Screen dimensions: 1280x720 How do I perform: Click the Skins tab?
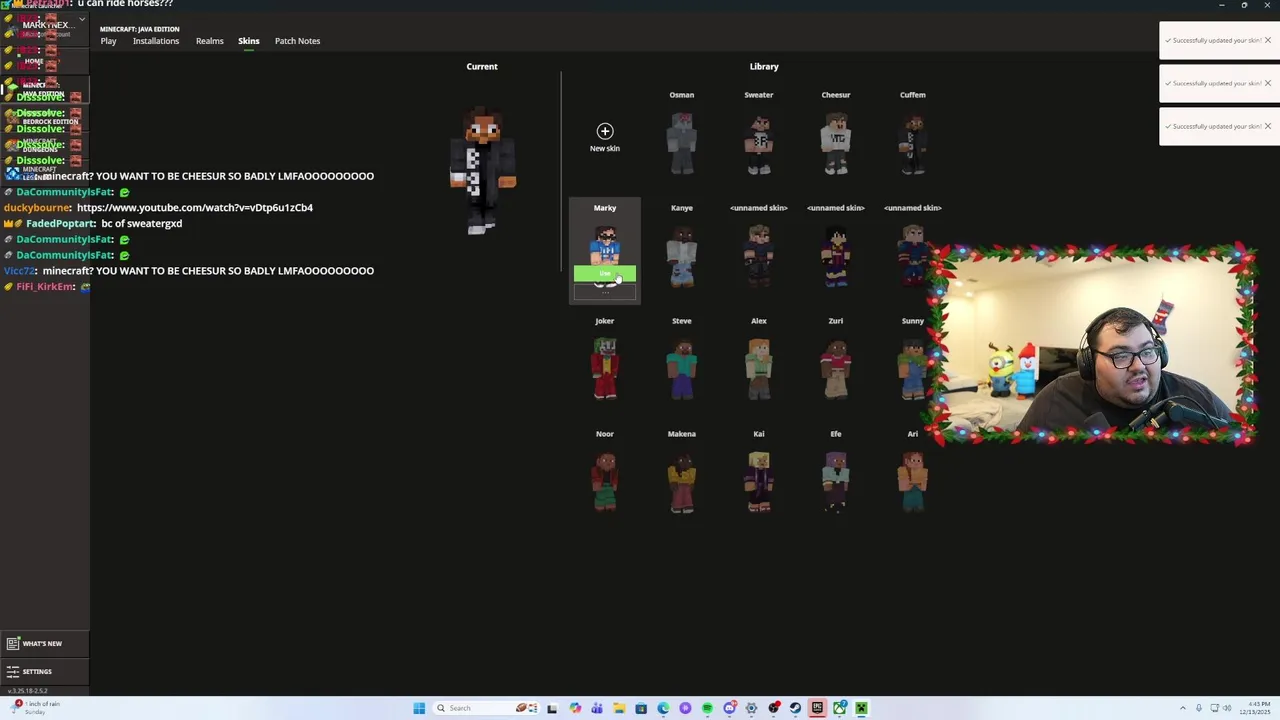(x=249, y=41)
